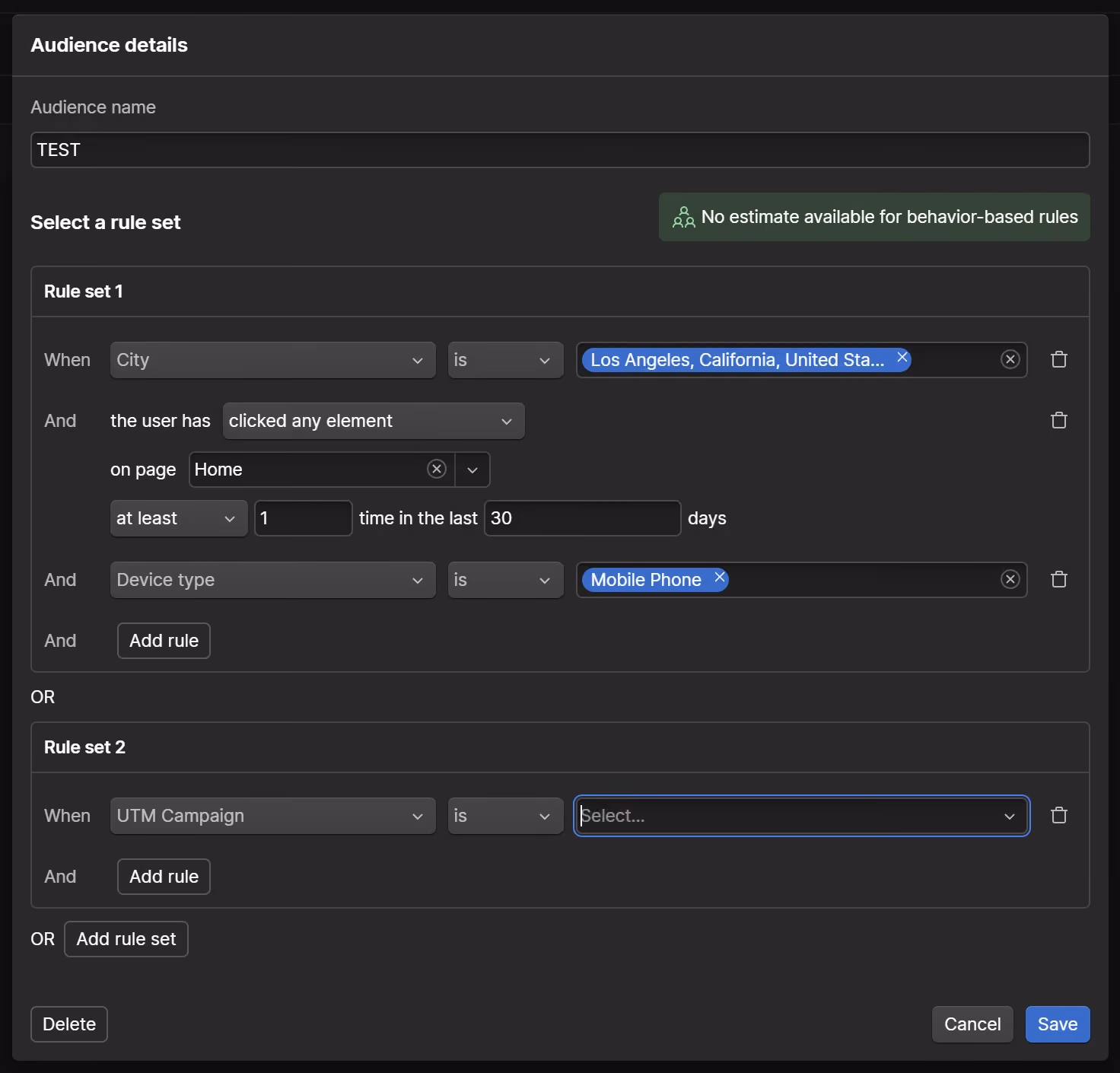Remove the Mobile Phone chip
The width and height of the screenshot is (1120, 1073).
(x=719, y=578)
